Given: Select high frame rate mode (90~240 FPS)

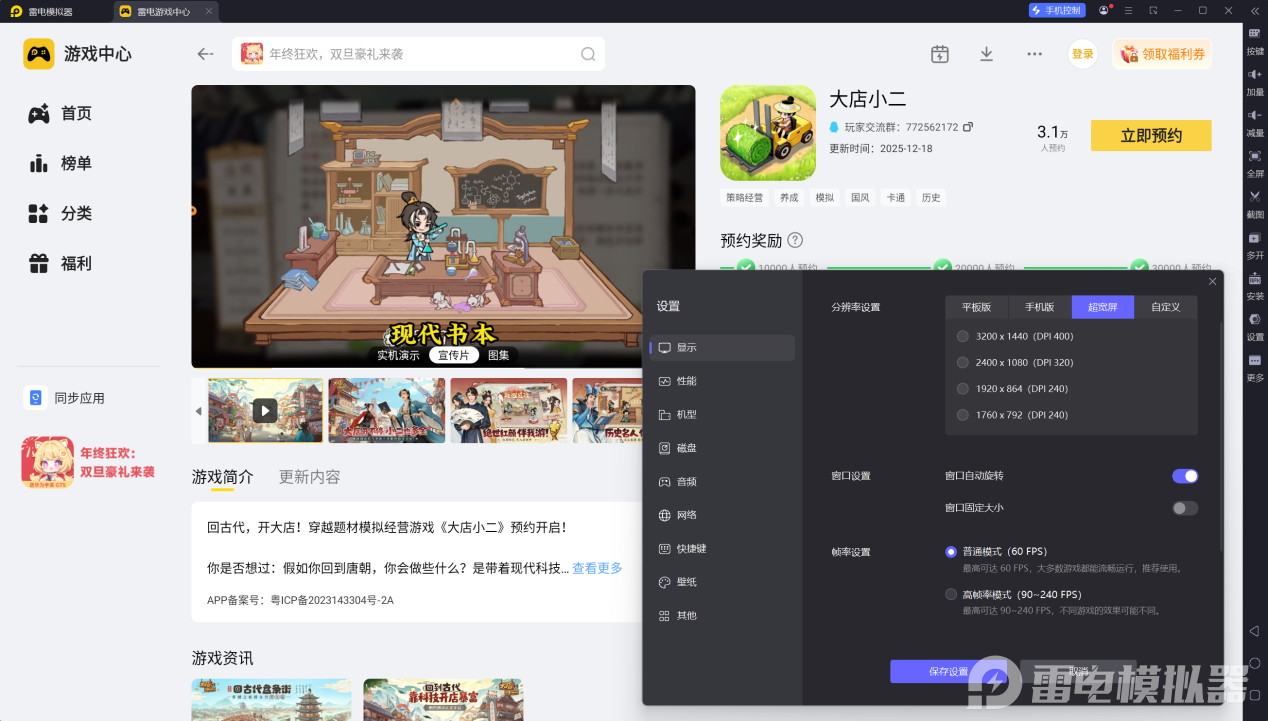Looking at the screenshot, I should coord(951,594).
